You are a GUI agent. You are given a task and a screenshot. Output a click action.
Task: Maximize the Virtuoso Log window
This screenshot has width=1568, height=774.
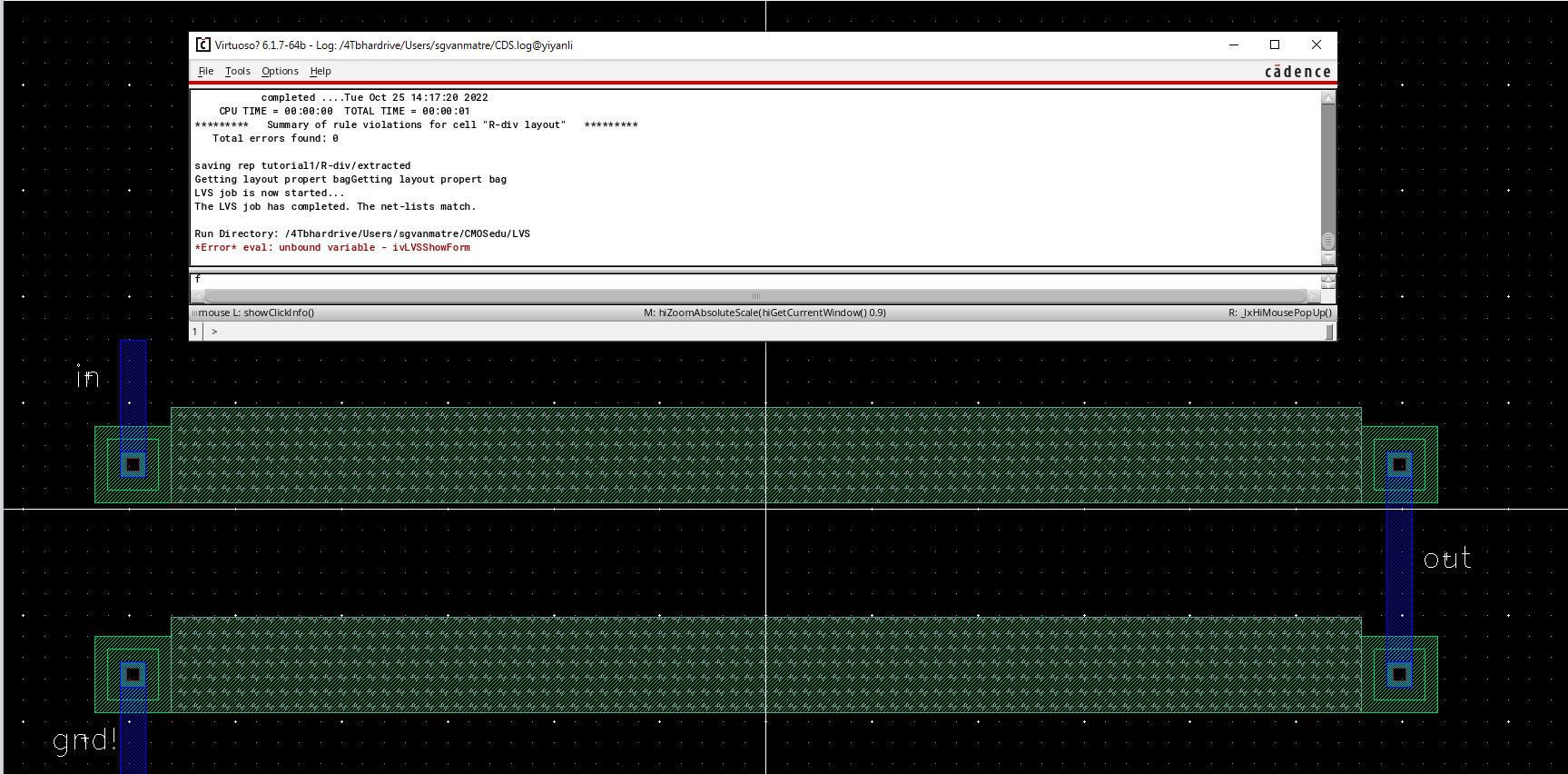(1275, 45)
